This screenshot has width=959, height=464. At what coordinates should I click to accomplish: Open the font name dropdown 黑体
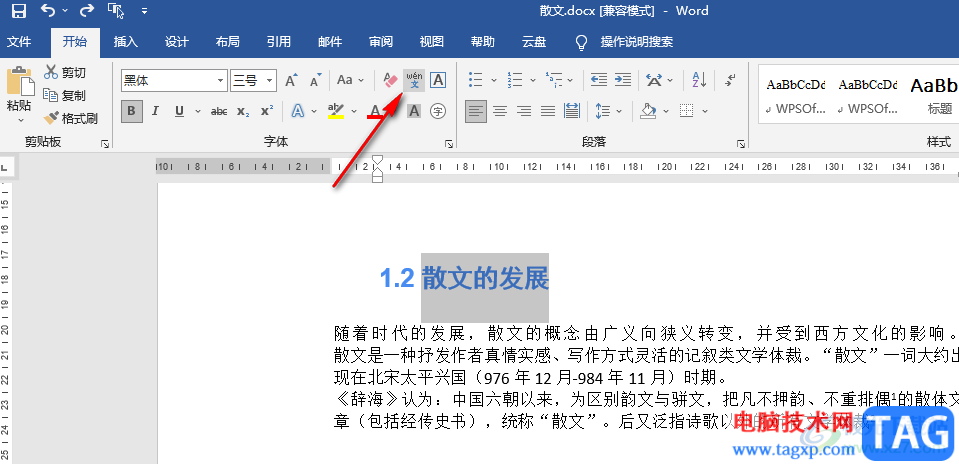point(221,81)
